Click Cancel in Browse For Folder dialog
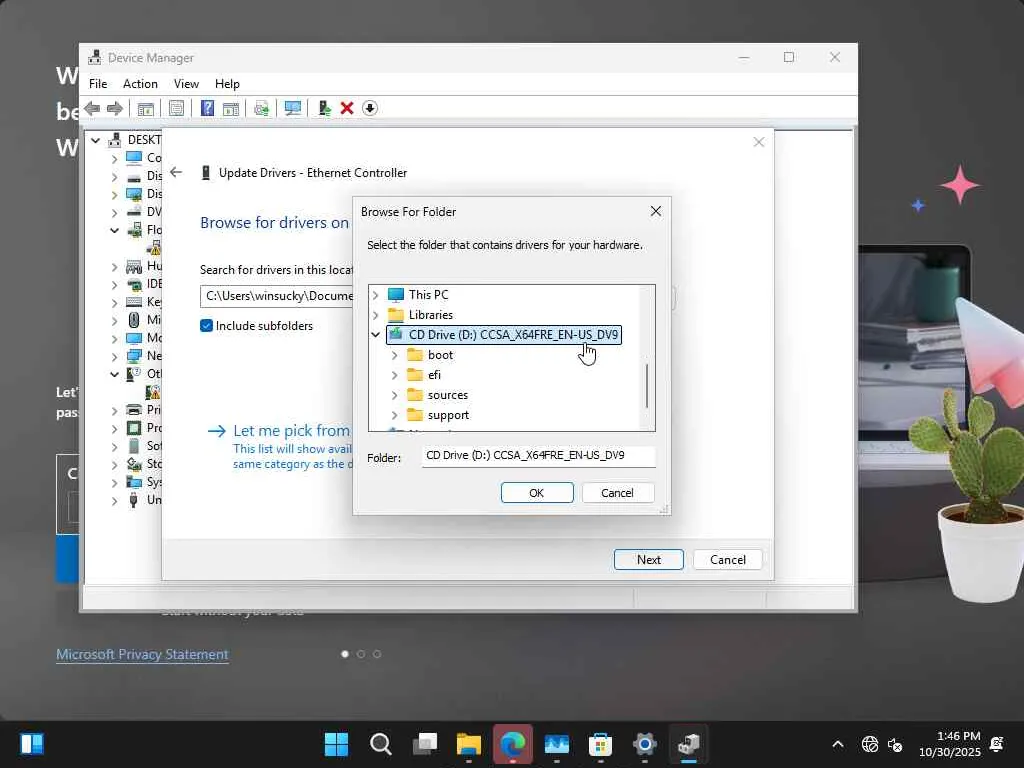 point(617,492)
